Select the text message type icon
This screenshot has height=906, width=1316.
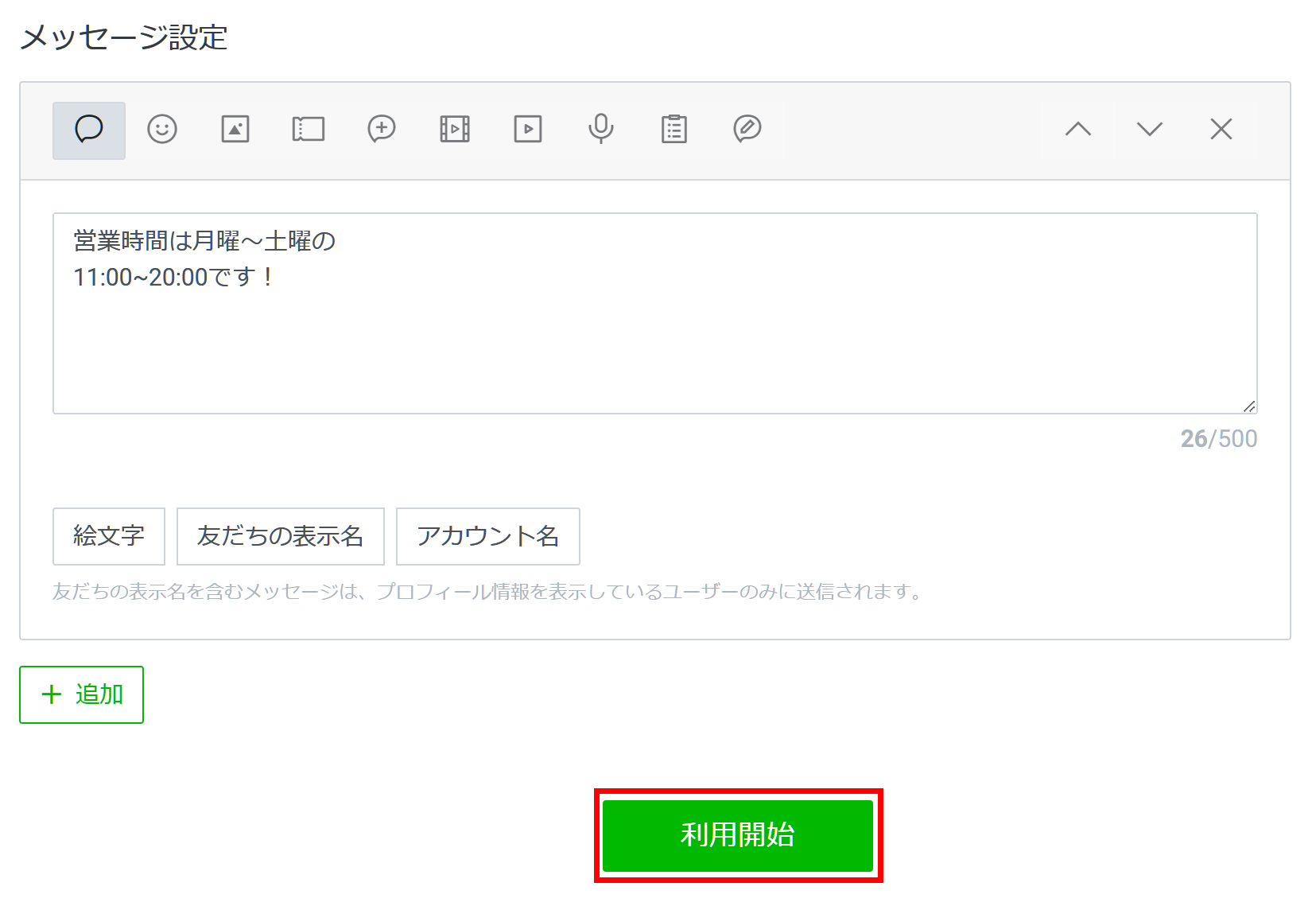(x=88, y=130)
